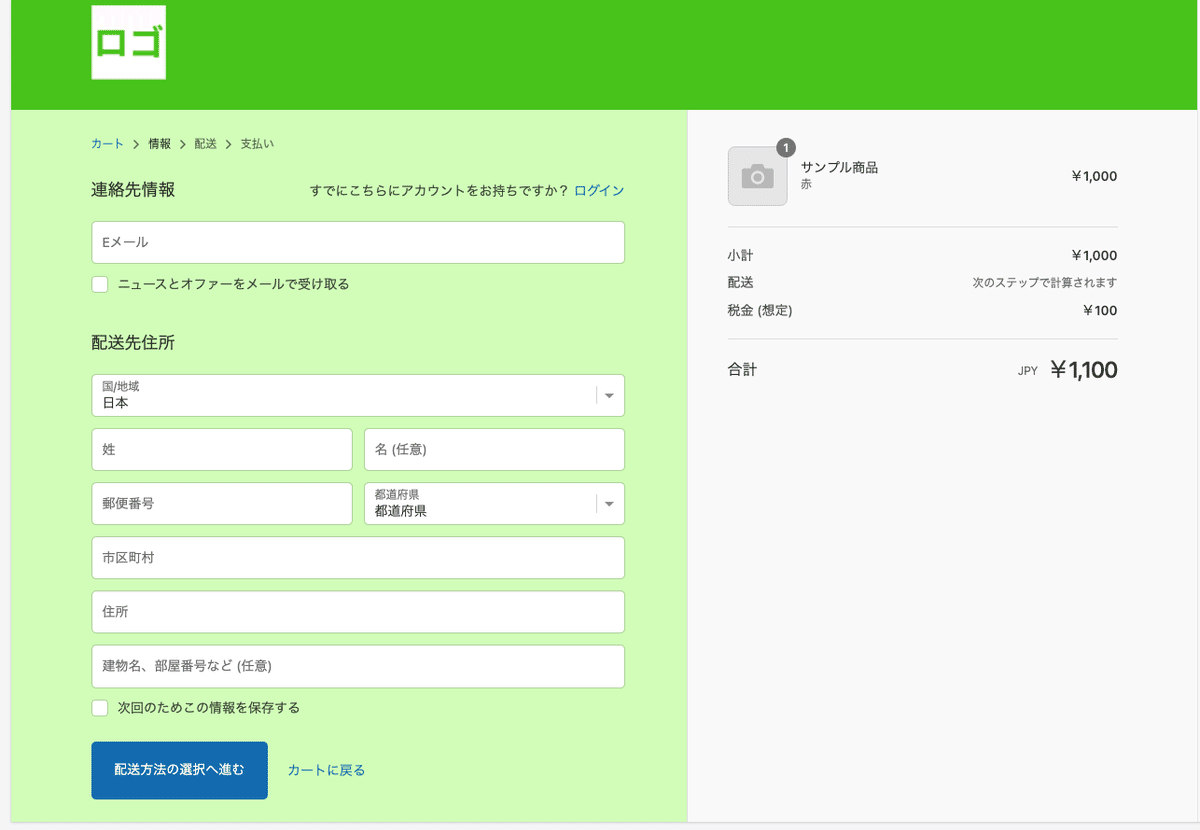Click the ロゴ store logo
Image resolution: width=1200 pixels, height=830 pixels.
(x=128, y=43)
